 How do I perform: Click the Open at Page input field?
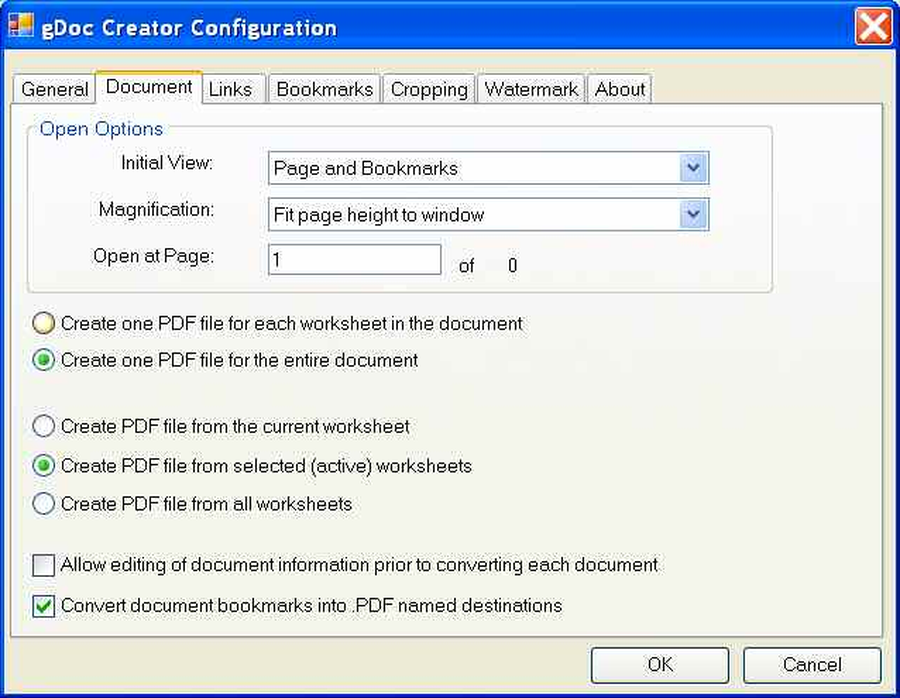click(x=355, y=260)
